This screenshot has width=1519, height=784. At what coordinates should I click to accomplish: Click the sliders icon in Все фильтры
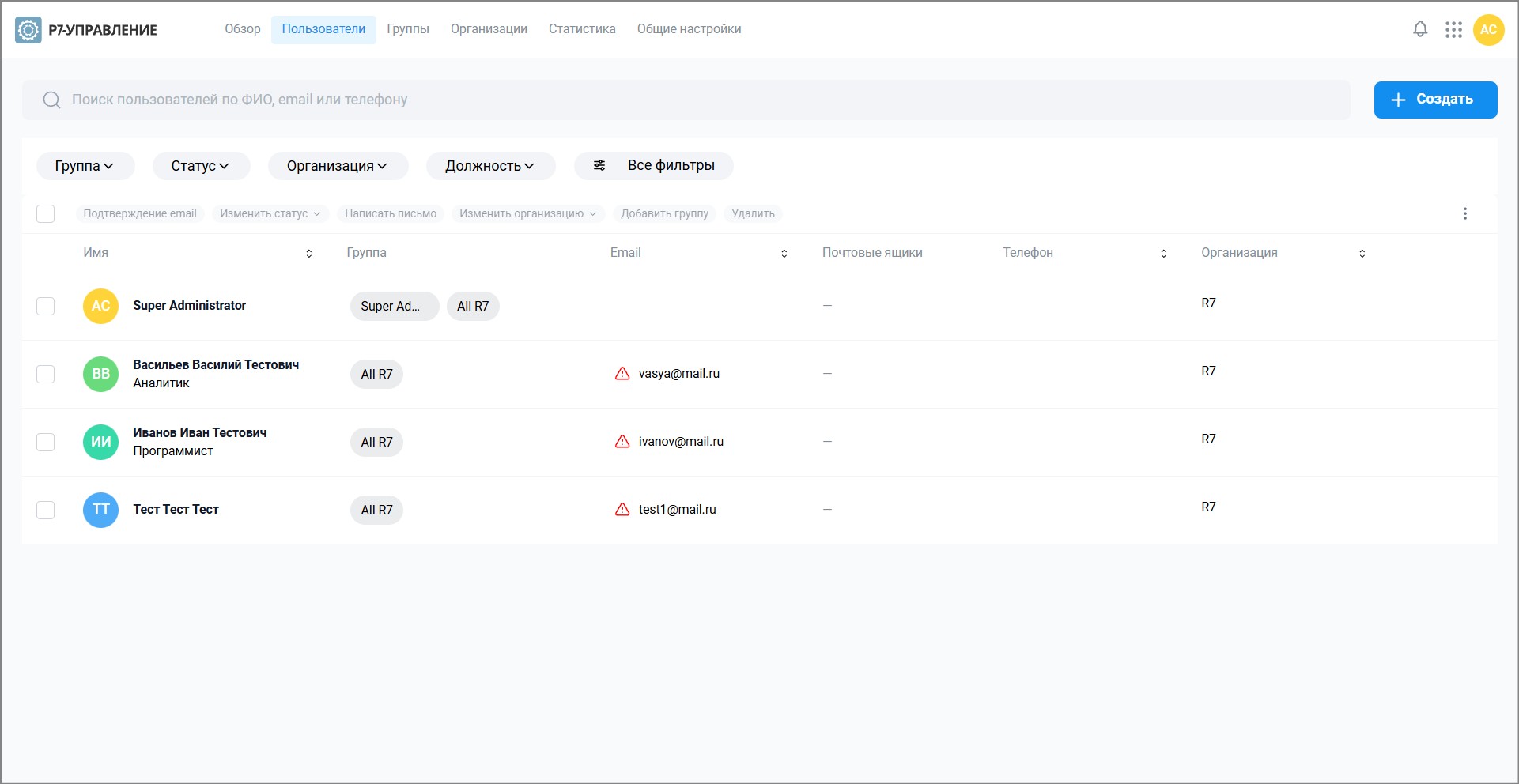[x=599, y=165]
